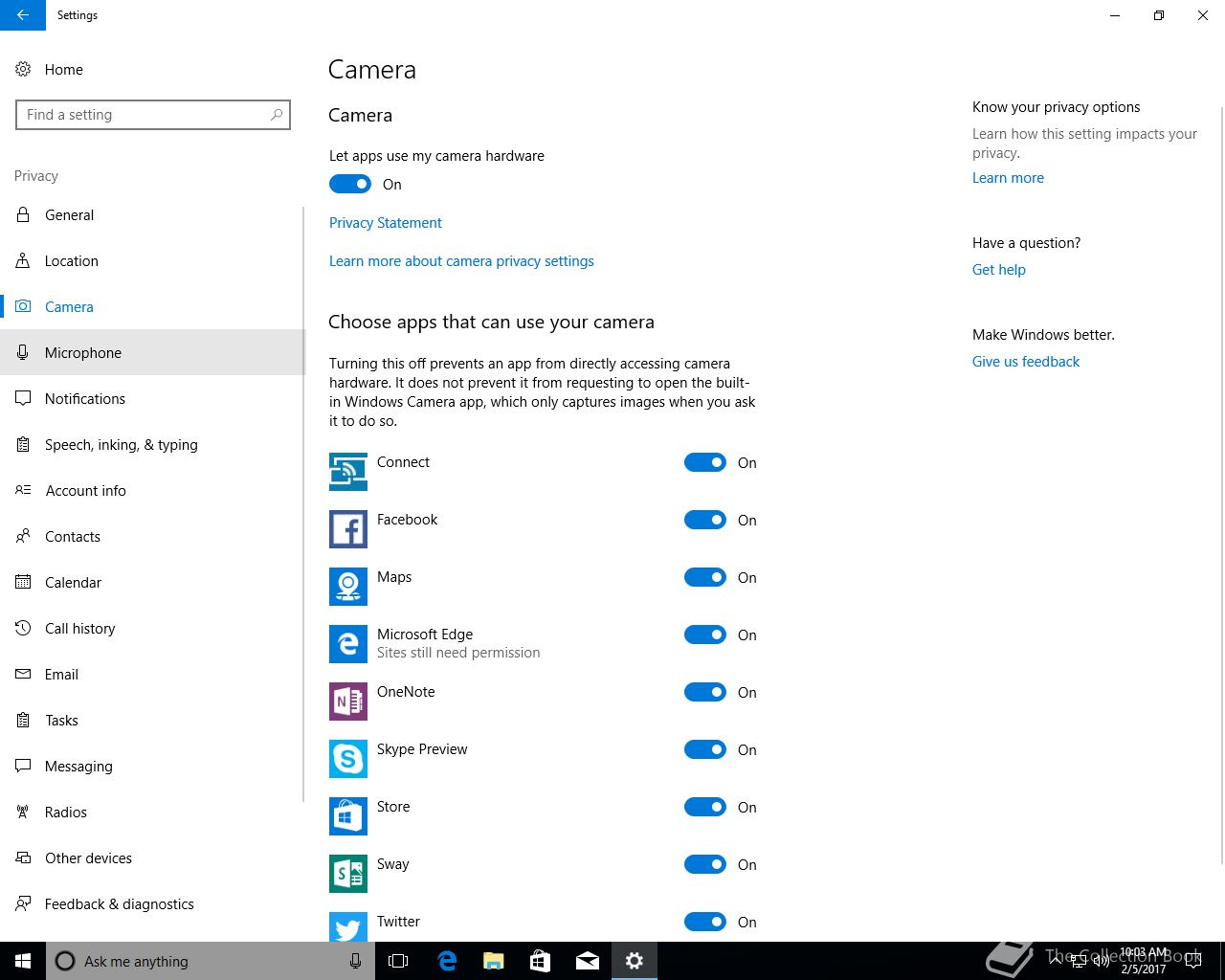Click the Facebook app icon
This screenshot has height=980, width=1225.
[348, 529]
